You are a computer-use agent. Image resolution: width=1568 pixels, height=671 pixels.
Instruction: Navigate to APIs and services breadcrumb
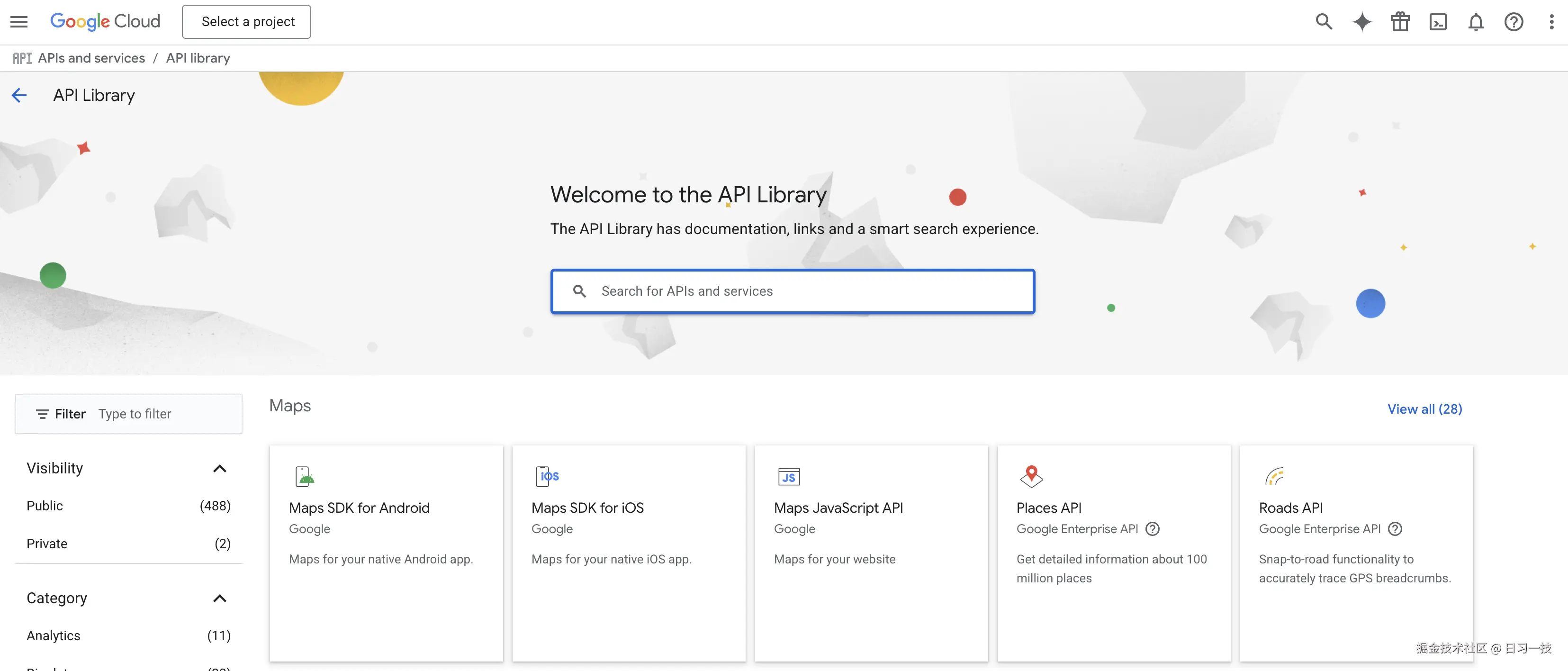tap(90, 57)
